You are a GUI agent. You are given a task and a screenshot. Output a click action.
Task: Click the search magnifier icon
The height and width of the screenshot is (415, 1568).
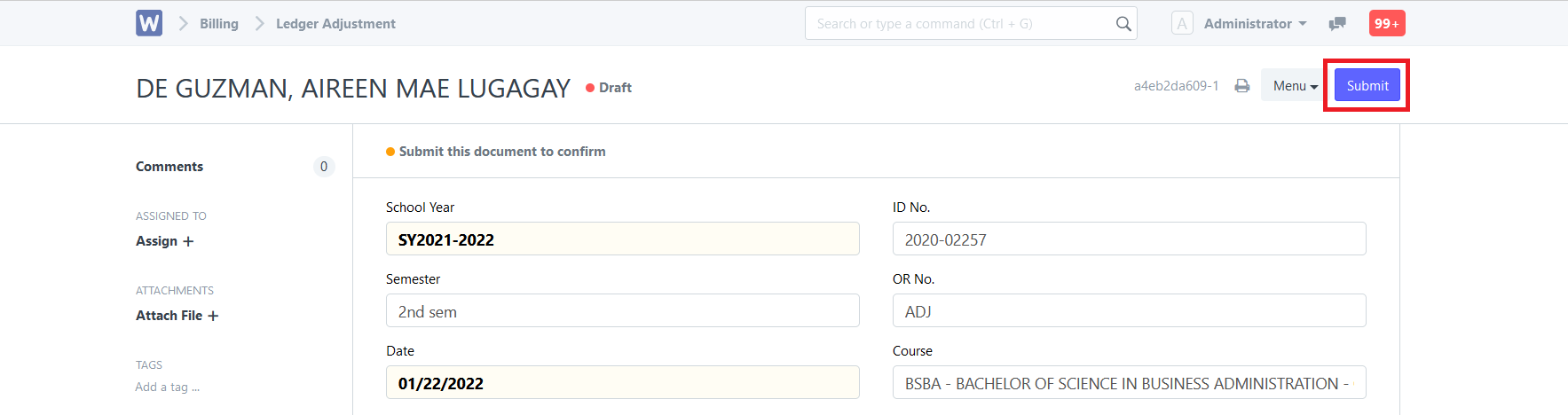tap(1123, 24)
